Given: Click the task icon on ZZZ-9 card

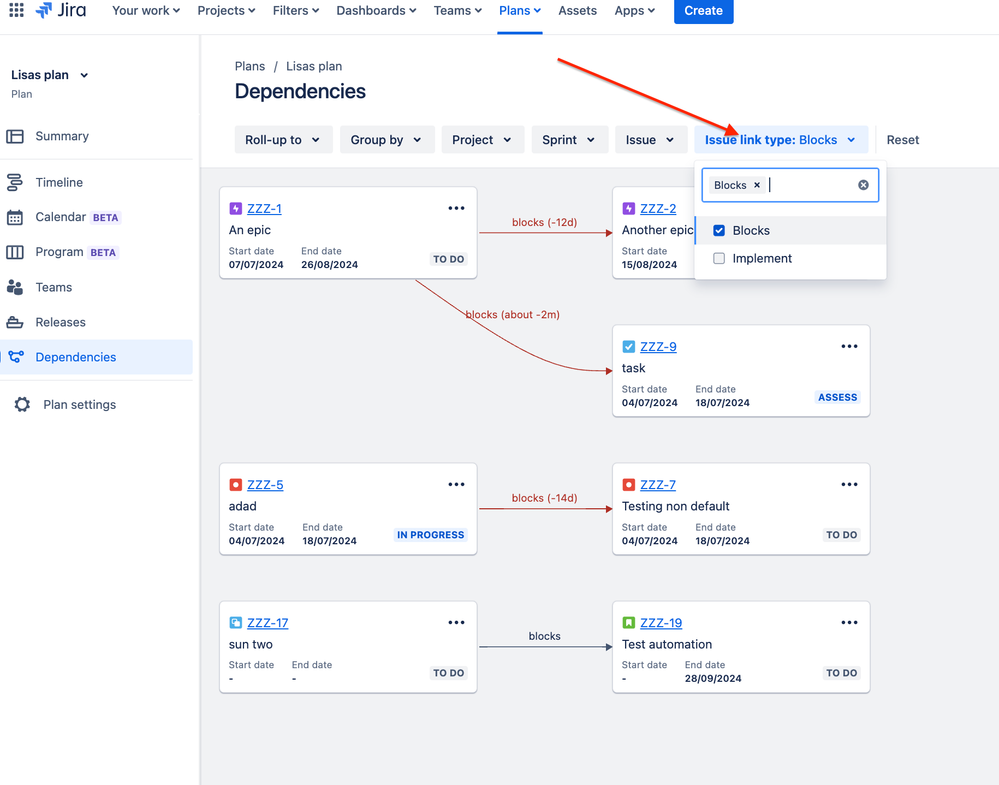Looking at the screenshot, I should 629,347.
